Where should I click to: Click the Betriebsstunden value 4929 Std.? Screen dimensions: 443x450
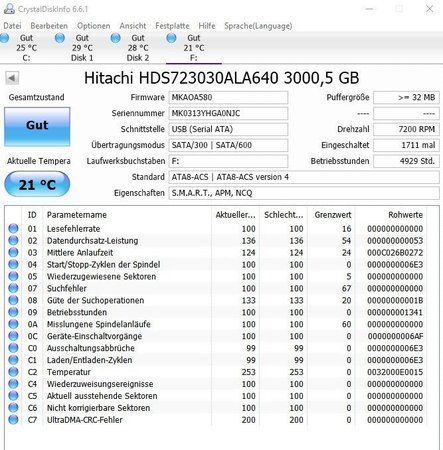[x=406, y=161]
